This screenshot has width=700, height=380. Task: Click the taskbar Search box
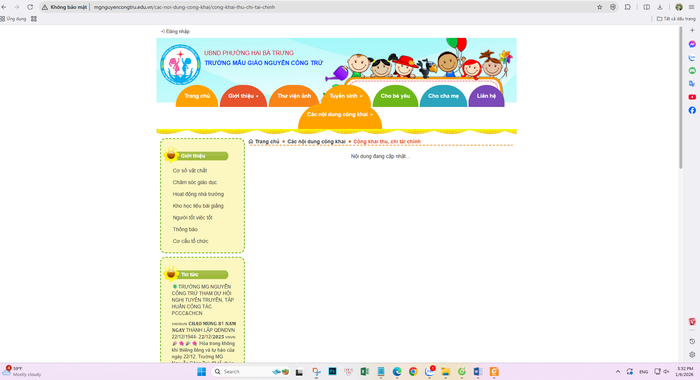pyautogui.click(x=250, y=372)
